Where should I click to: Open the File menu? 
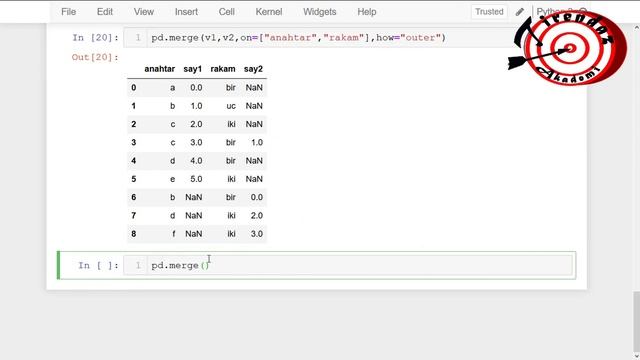click(x=69, y=12)
